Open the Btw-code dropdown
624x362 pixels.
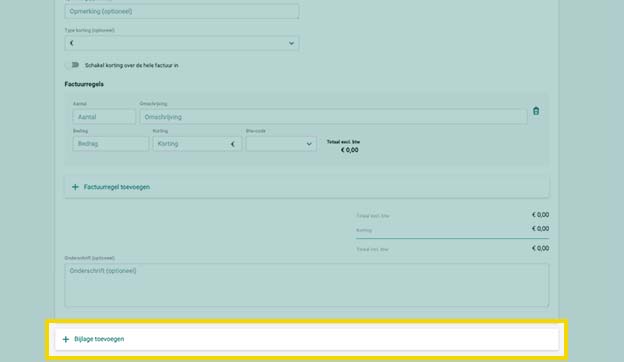(281, 144)
